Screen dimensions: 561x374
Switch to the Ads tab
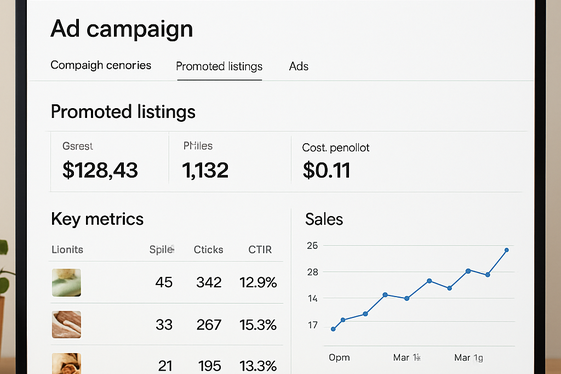(x=299, y=66)
